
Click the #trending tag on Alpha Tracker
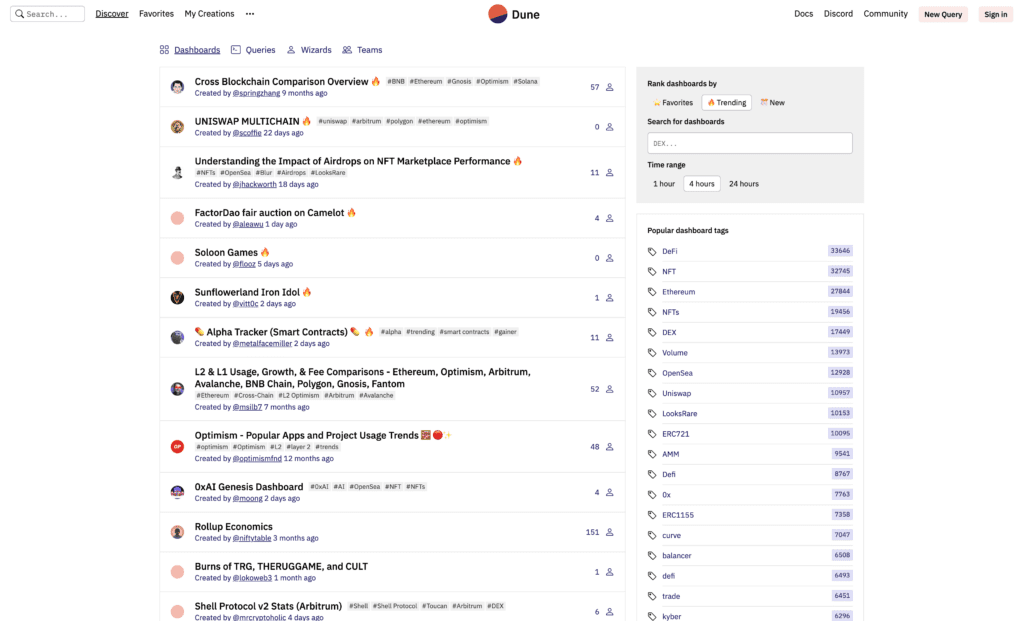pyautogui.click(x=420, y=332)
